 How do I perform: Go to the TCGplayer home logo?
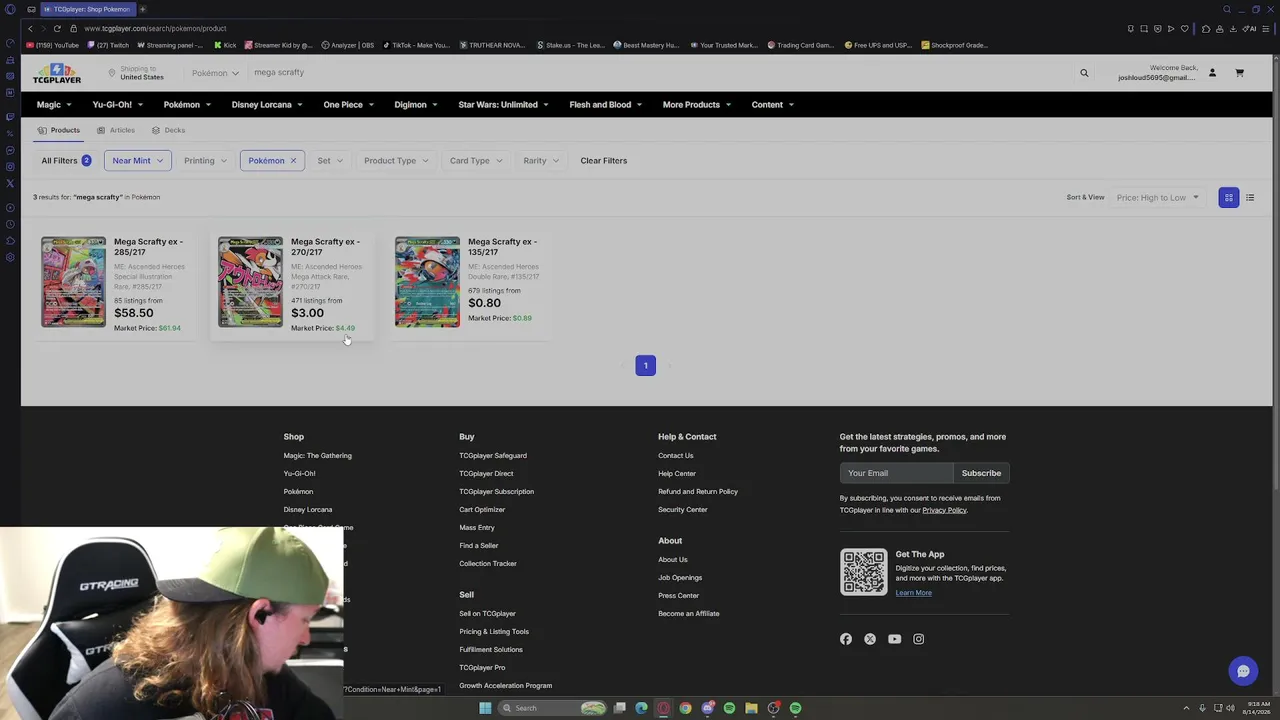coord(57,73)
